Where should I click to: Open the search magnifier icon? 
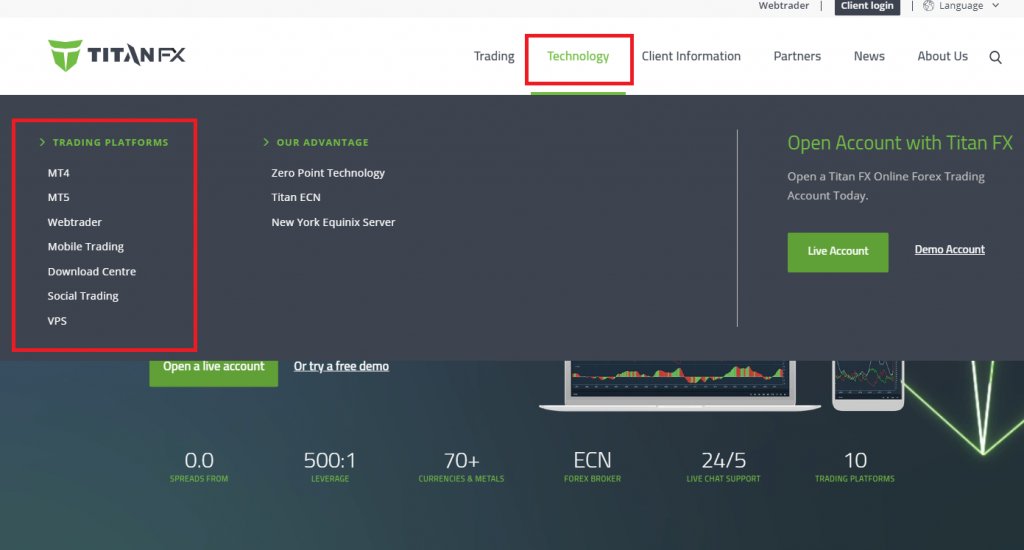click(x=995, y=57)
